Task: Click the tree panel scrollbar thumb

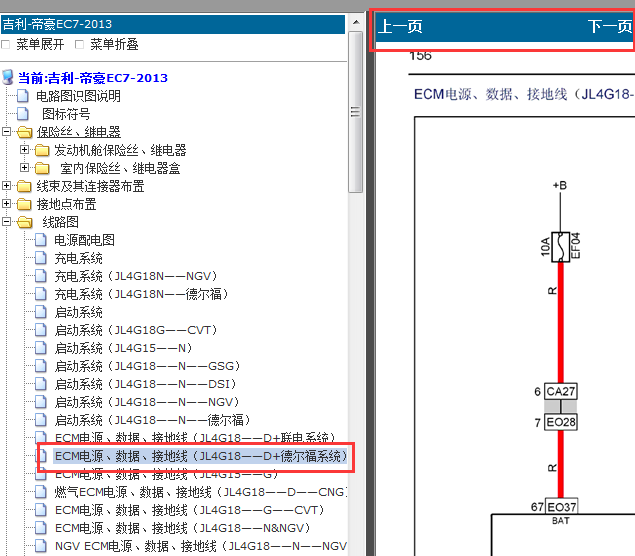Action: point(356,112)
